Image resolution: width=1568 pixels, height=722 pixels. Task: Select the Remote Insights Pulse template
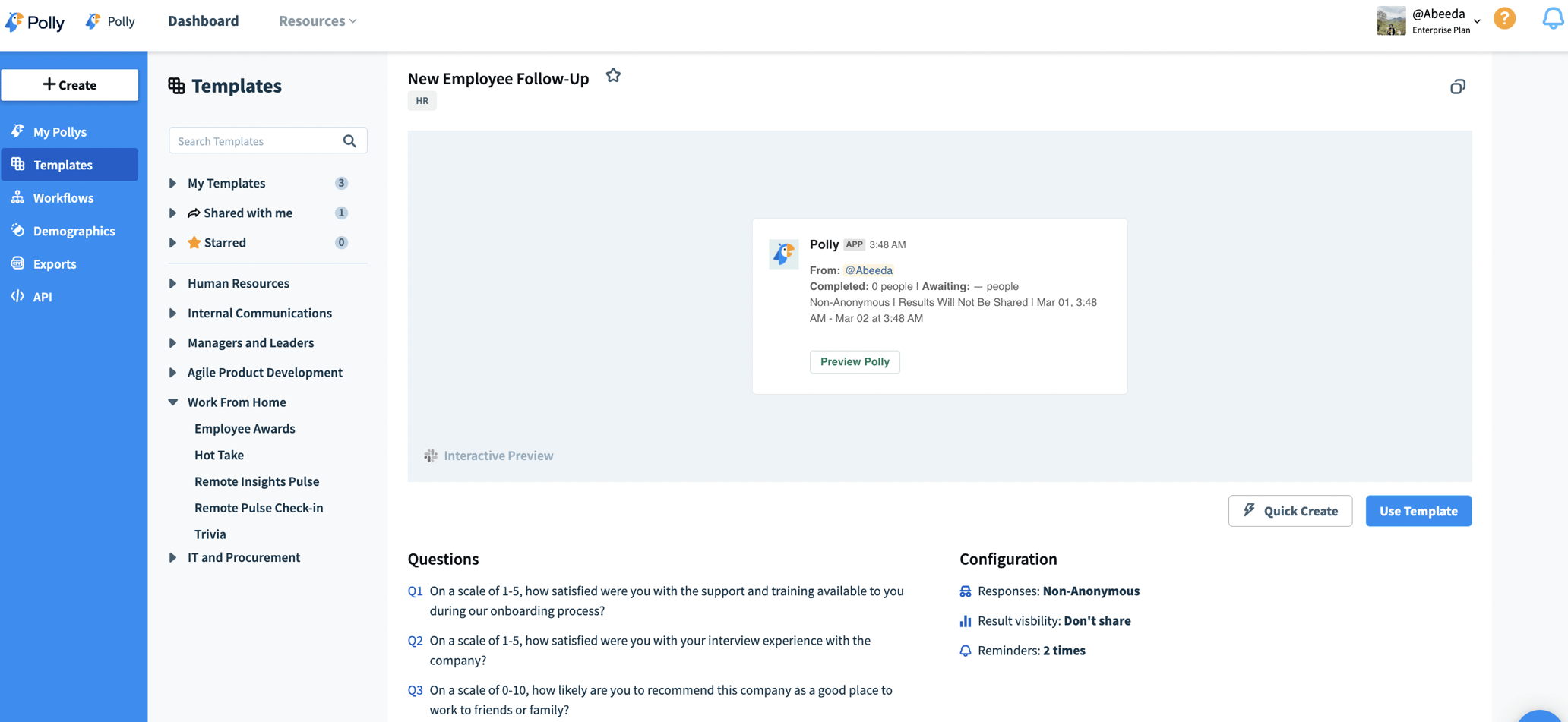[258, 481]
